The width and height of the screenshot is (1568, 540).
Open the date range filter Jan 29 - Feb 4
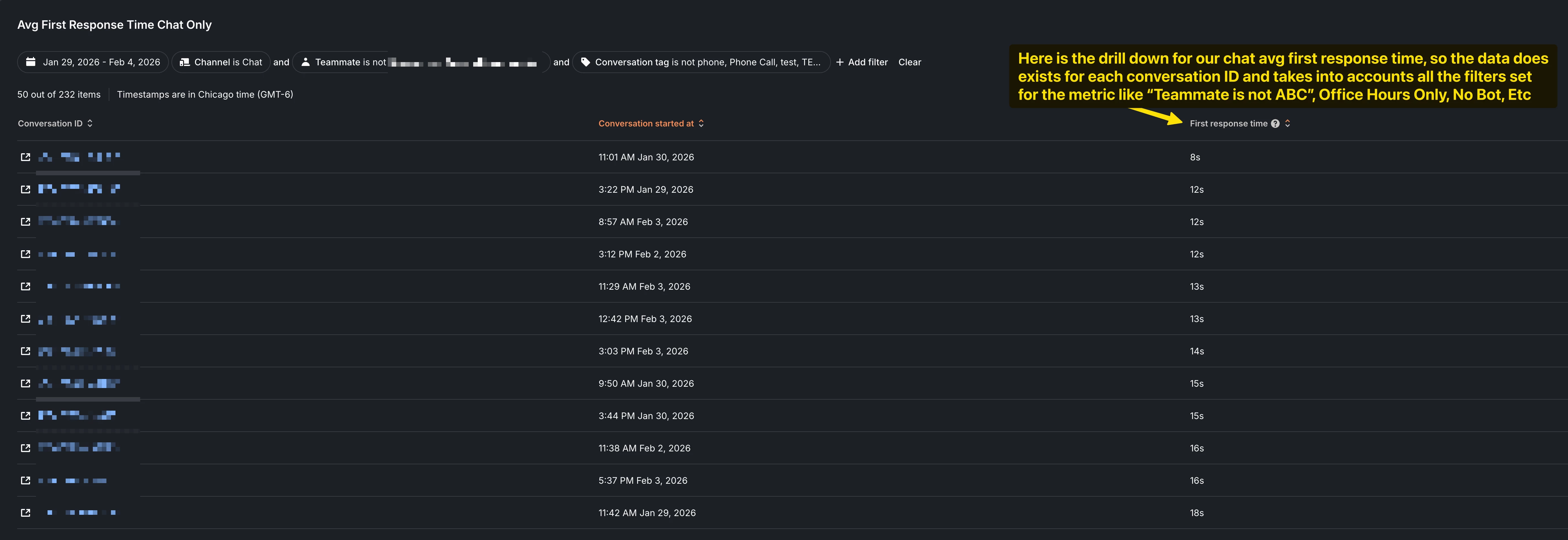93,62
